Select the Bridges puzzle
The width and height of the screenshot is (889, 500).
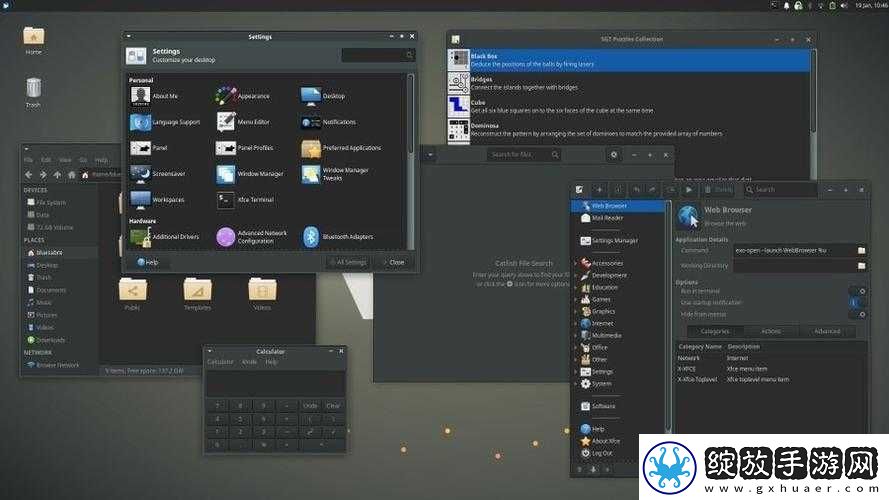(x=629, y=83)
